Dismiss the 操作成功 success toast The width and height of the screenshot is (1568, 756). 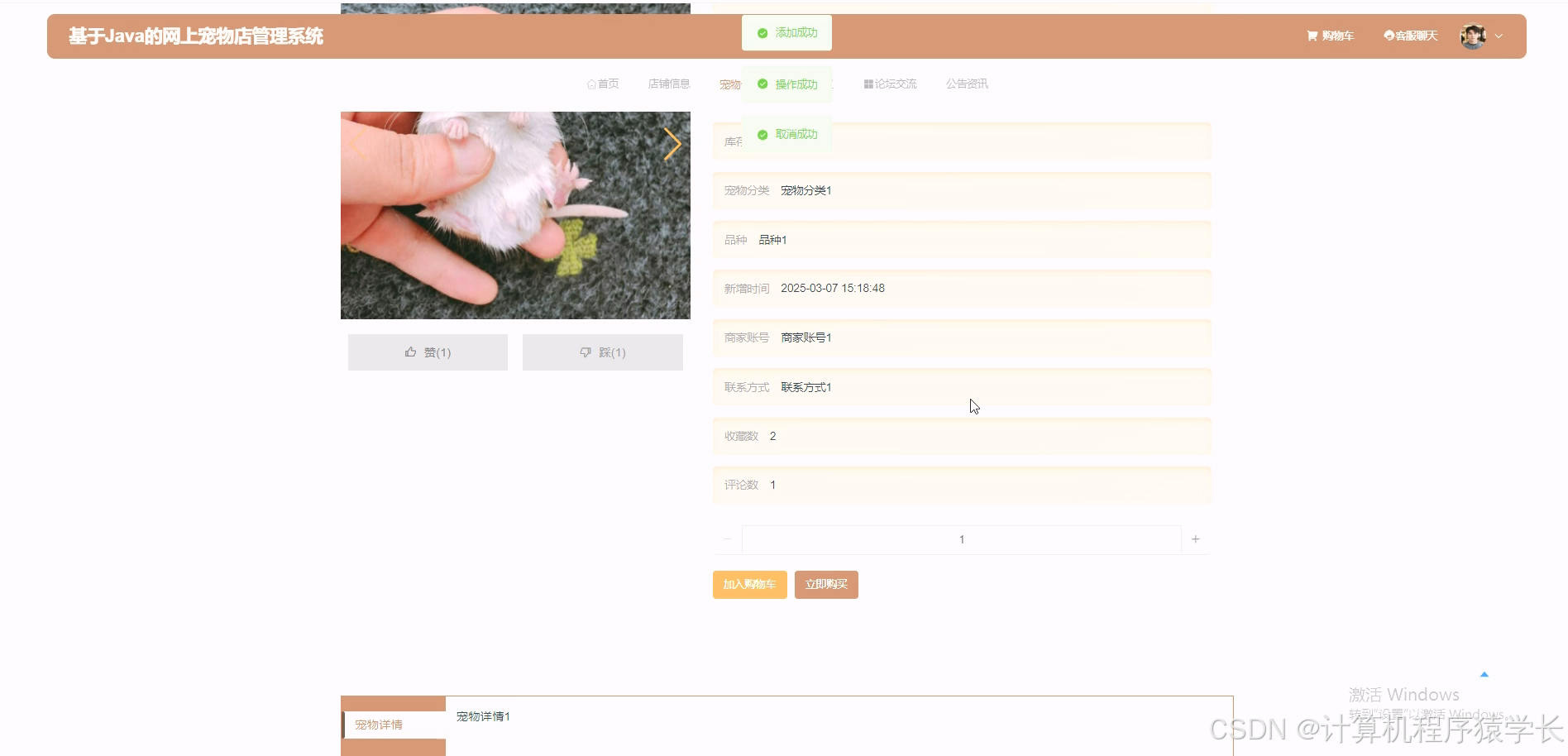tap(786, 84)
